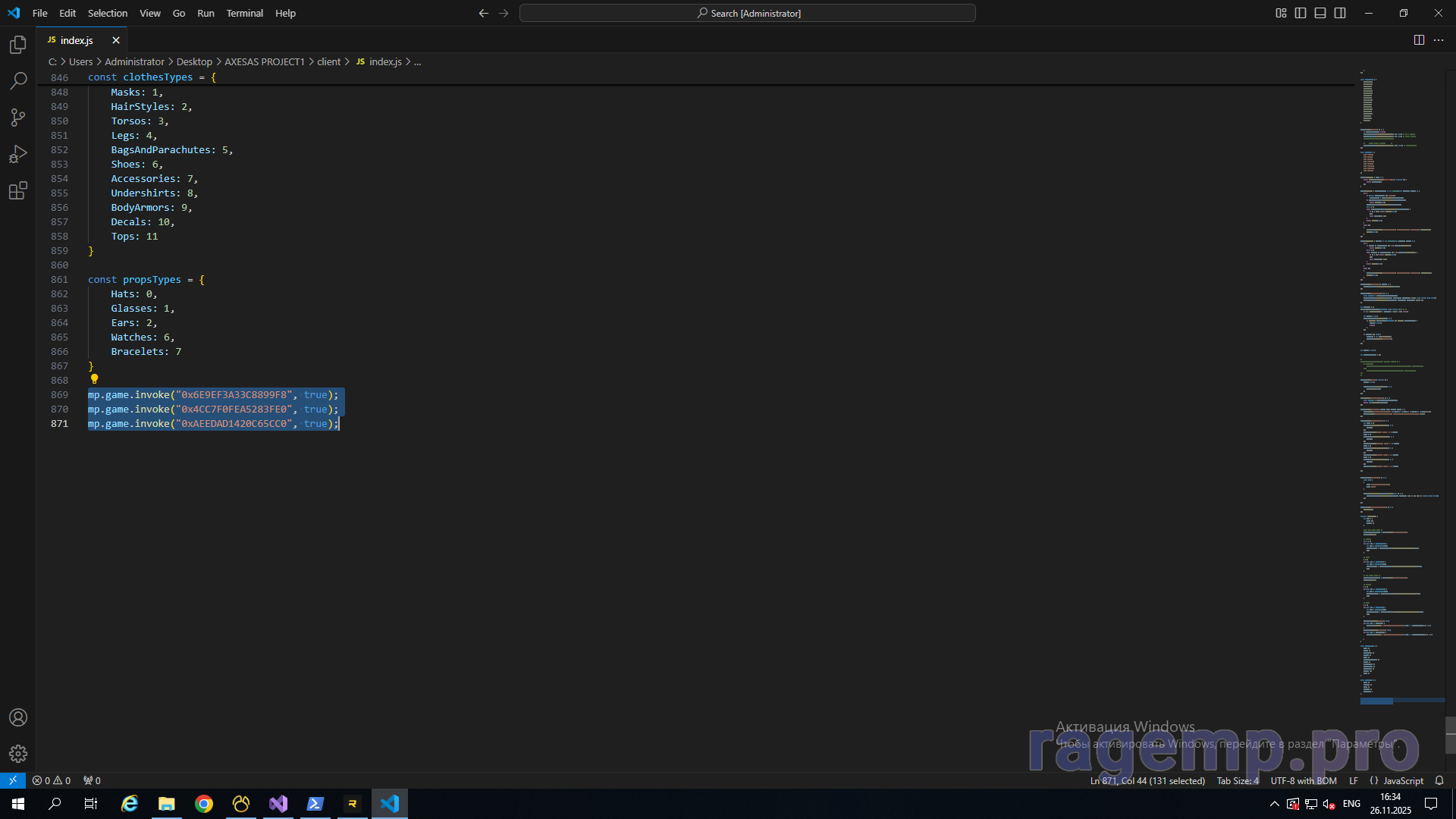Open Run and Debug view
Viewport: 1456px width, 819px height.
pos(18,154)
